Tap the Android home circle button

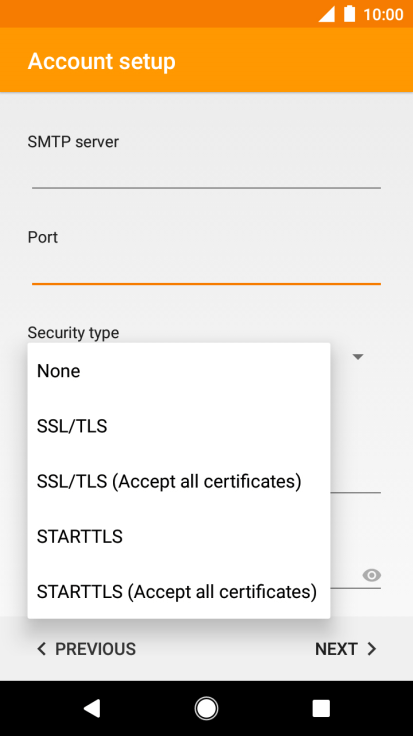206,708
